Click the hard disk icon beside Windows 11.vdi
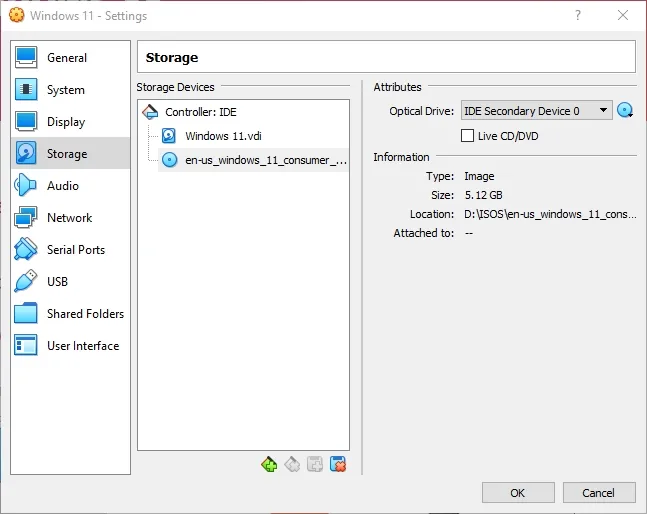This screenshot has width=647, height=514. (x=169, y=136)
